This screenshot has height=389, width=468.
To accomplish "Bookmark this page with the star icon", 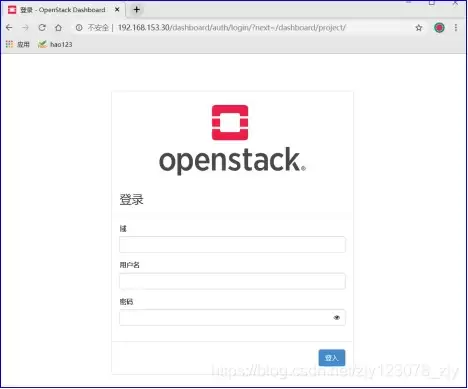I will coord(419,28).
